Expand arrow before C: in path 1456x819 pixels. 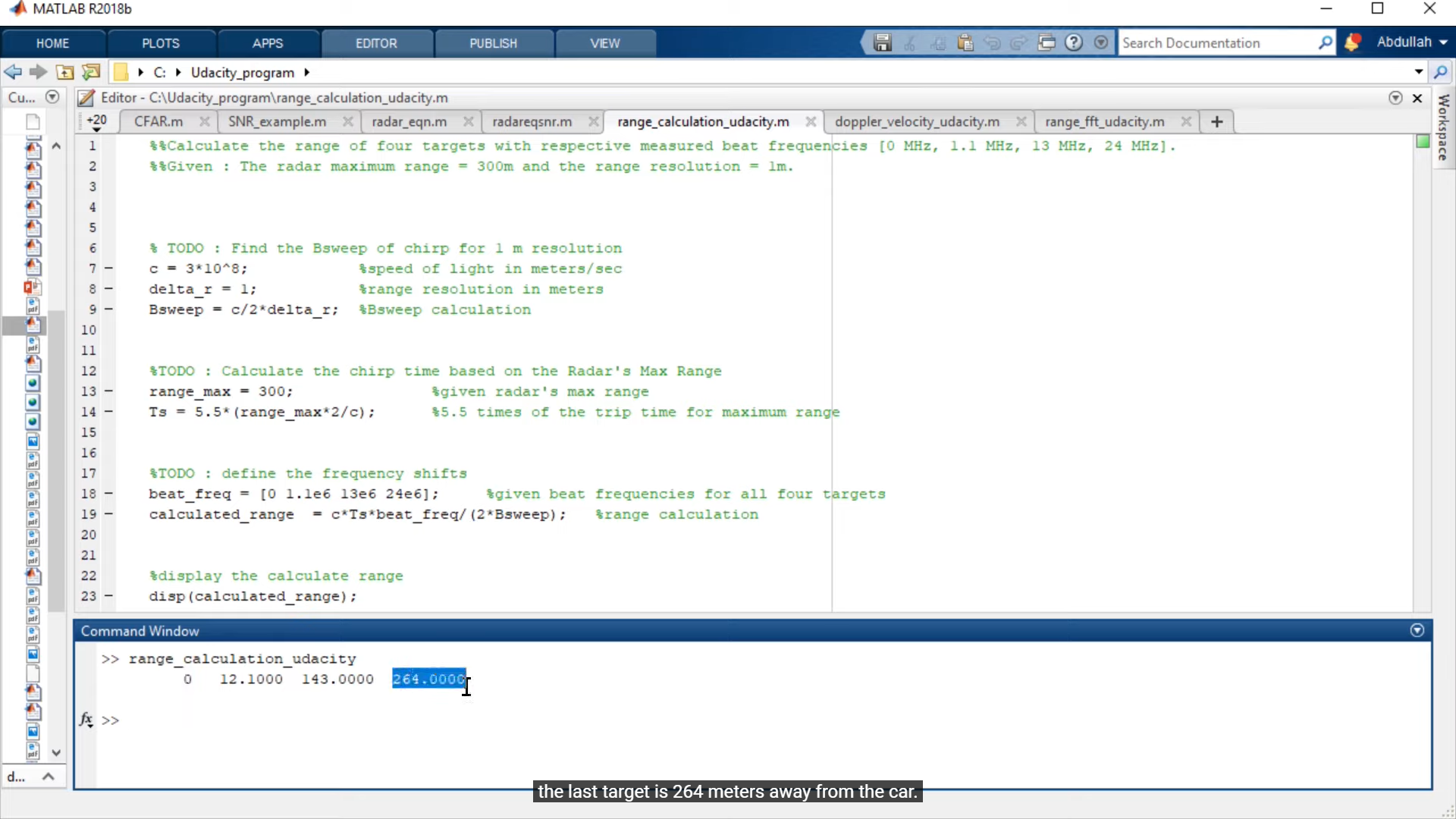tap(141, 72)
